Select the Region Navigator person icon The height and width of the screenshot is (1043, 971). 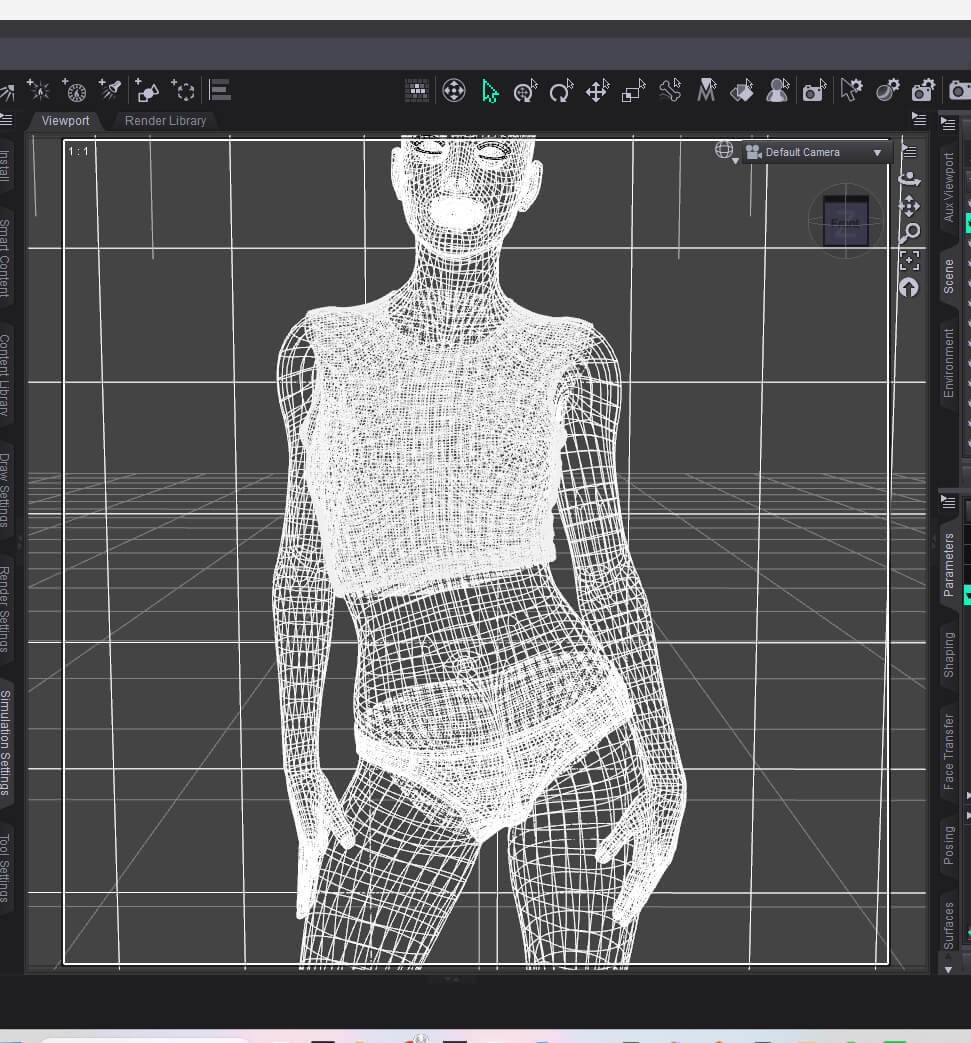pos(777,90)
